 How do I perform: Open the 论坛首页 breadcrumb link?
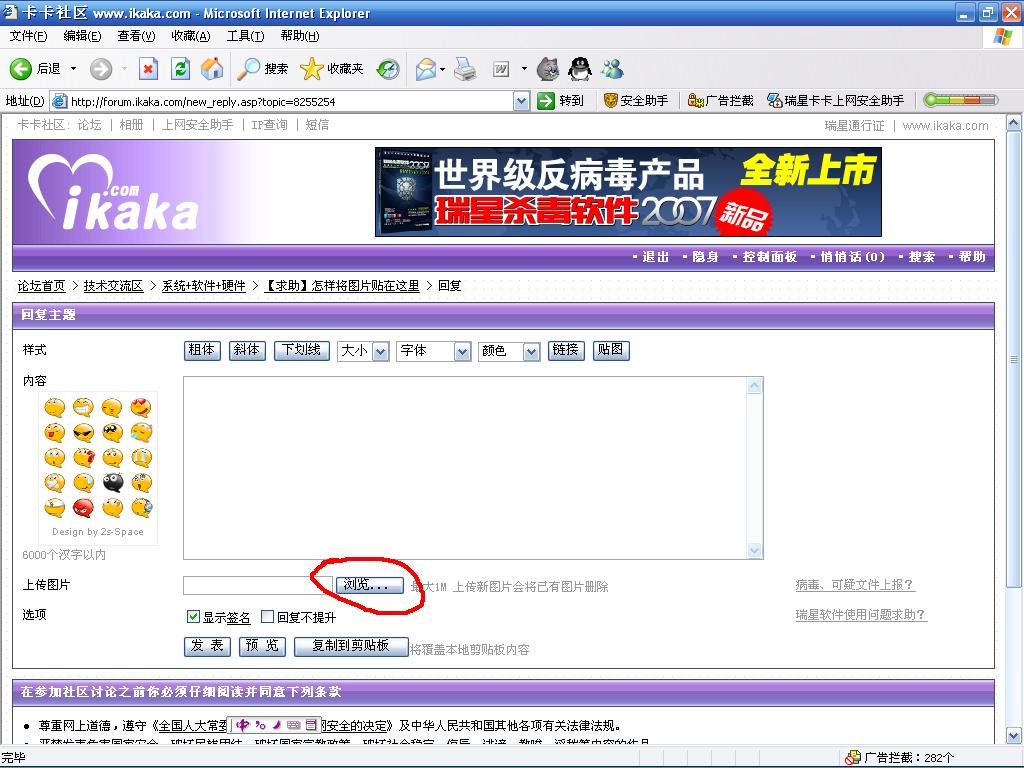[x=42, y=286]
